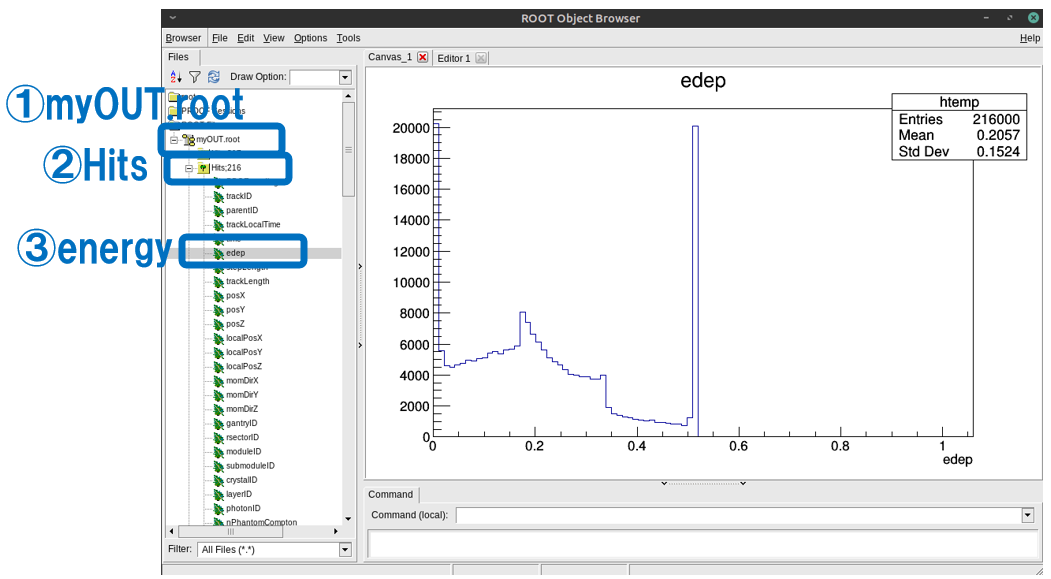Click the photonID leaf icon
1051x579 pixels.
[219, 509]
